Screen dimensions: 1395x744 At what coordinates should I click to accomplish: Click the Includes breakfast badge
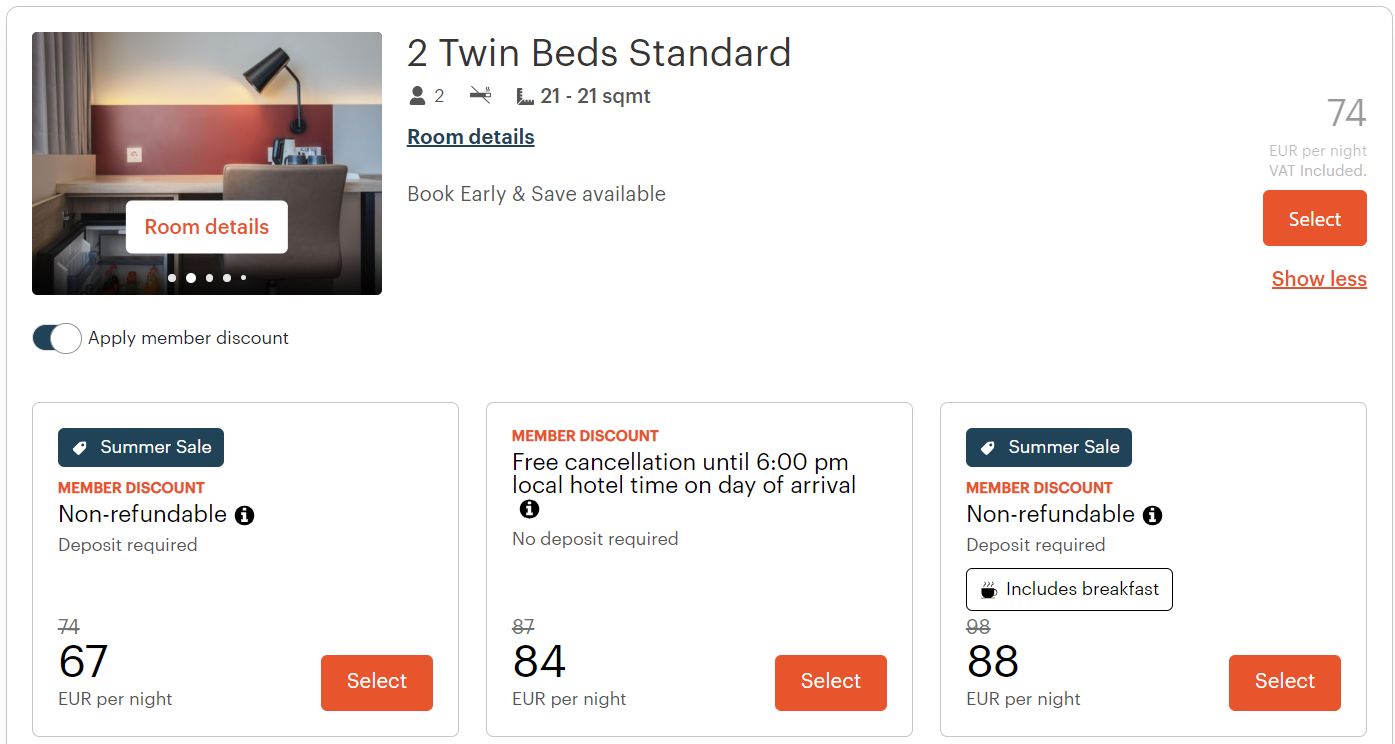[x=1068, y=590]
